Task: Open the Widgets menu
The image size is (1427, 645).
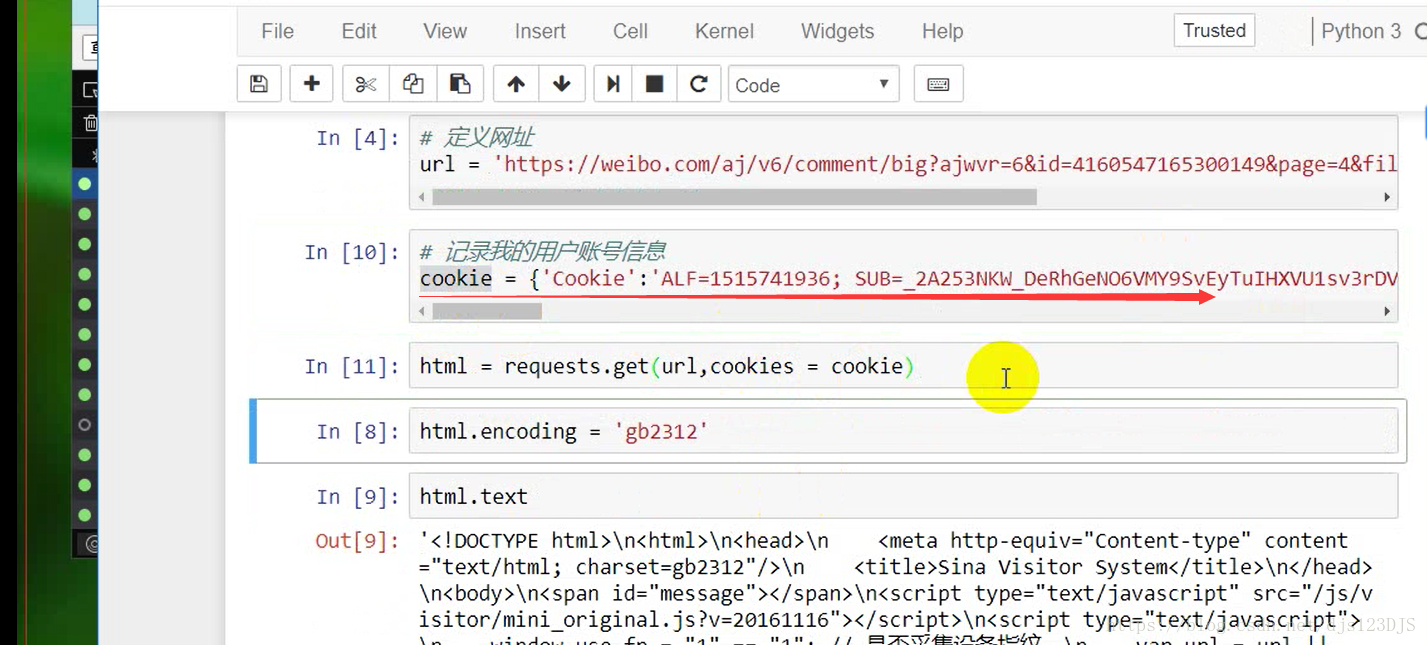Action: 837,31
